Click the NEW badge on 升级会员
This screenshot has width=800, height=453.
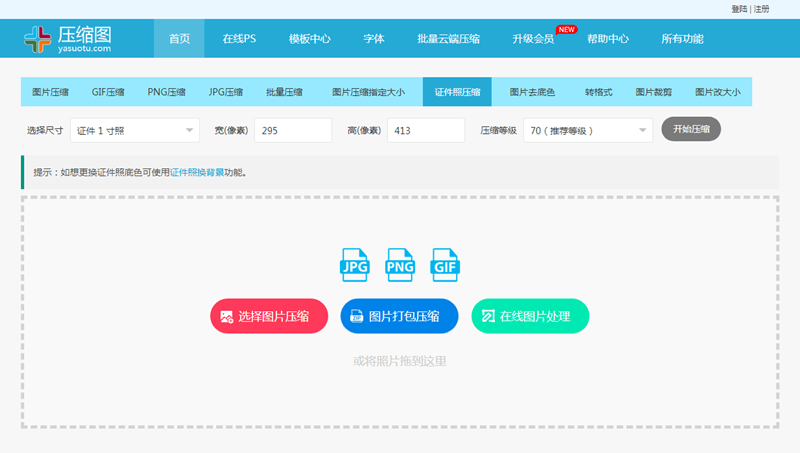pyautogui.click(x=566, y=30)
